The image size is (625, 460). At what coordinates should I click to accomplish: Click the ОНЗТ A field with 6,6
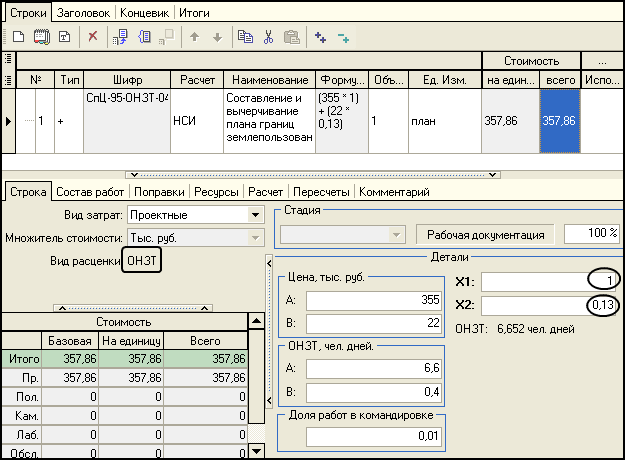coord(374,369)
